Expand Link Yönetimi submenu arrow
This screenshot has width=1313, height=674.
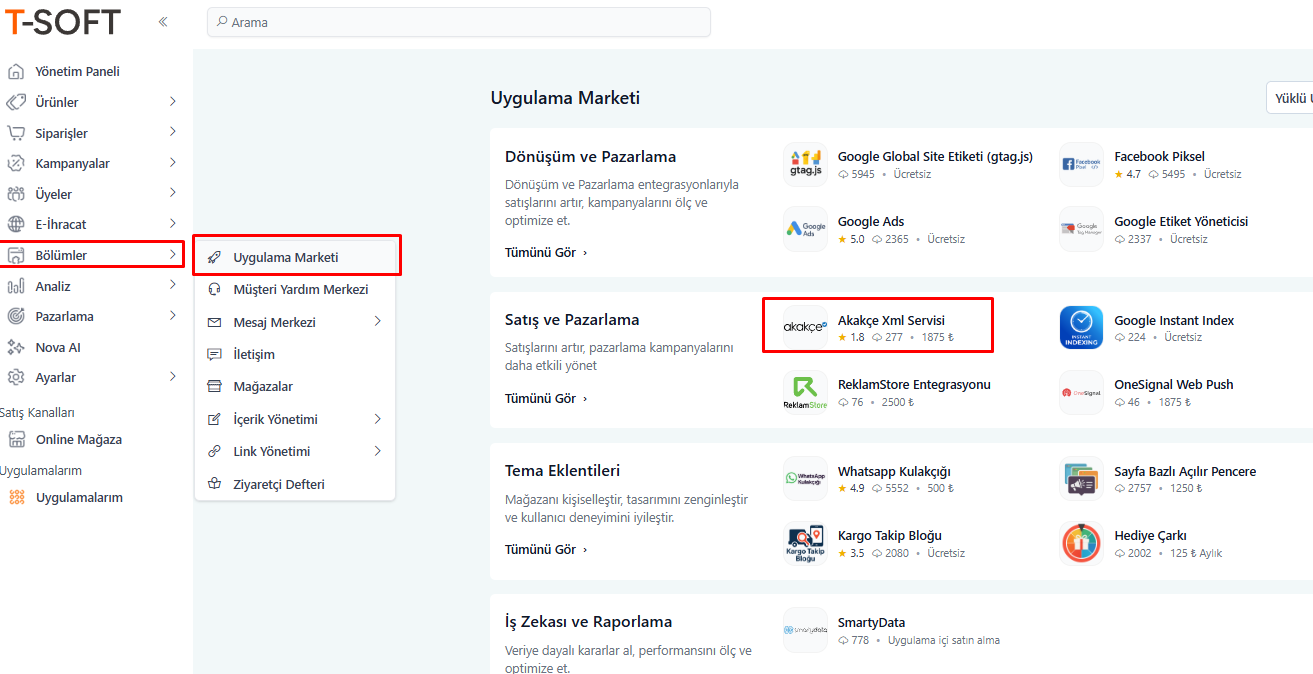pos(377,451)
